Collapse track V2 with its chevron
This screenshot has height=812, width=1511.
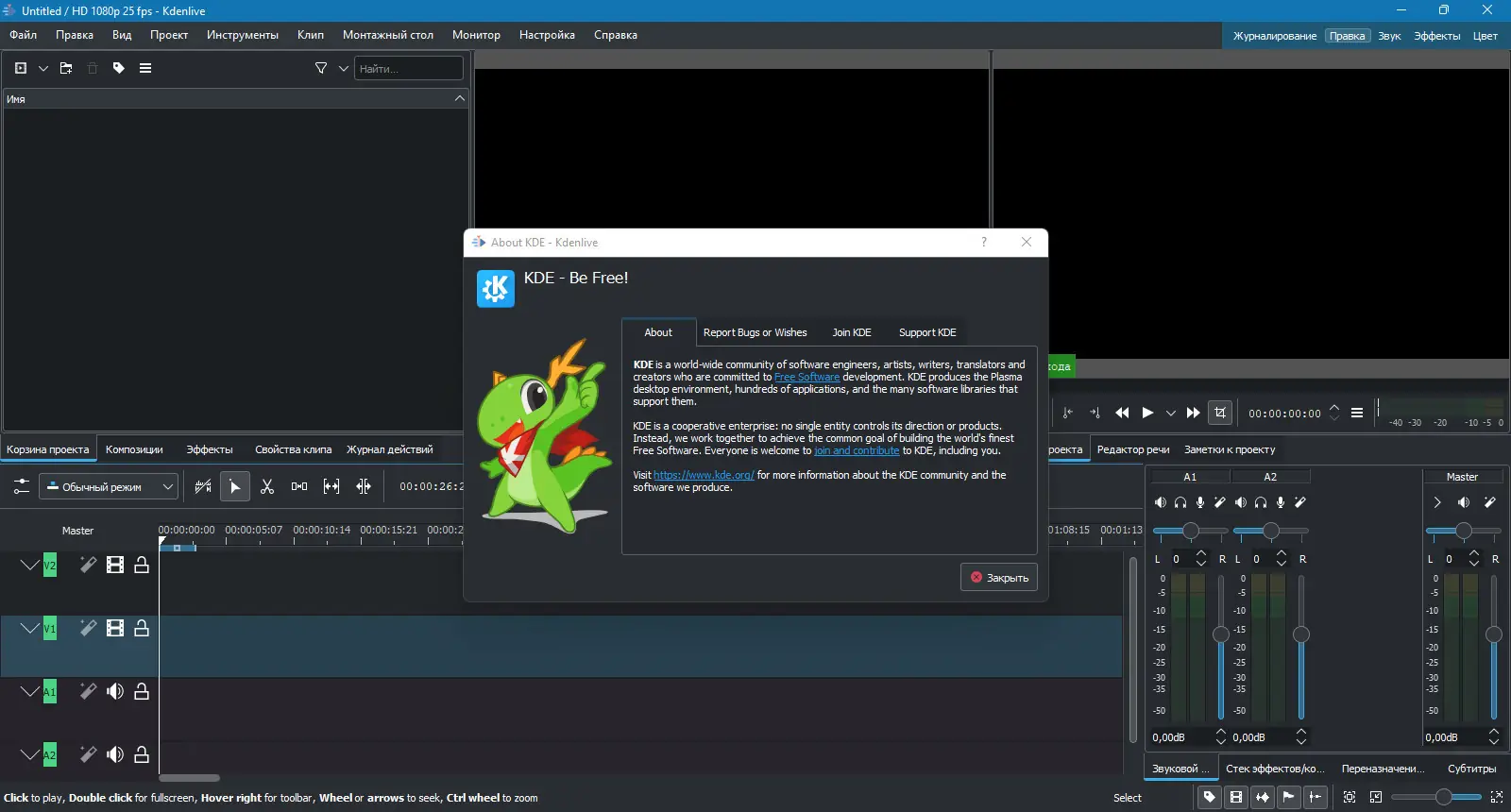[x=29, y=565]
